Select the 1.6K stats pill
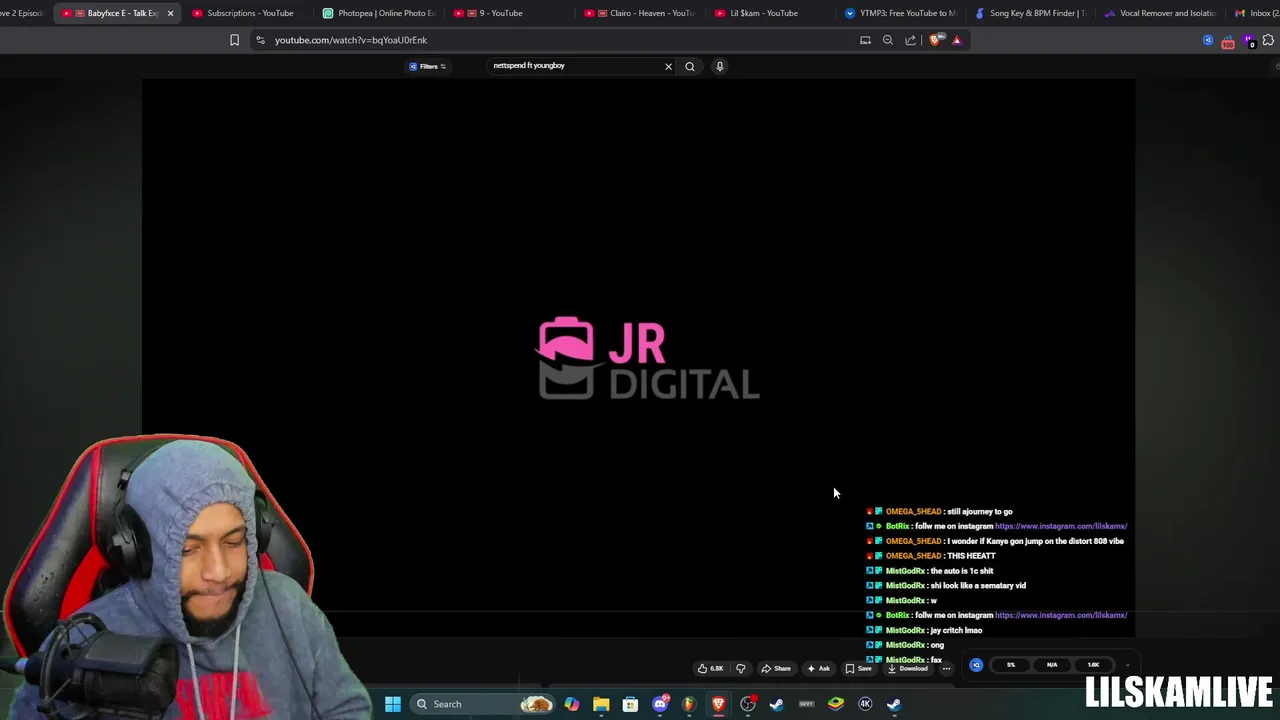 (x=1093, y=665)
